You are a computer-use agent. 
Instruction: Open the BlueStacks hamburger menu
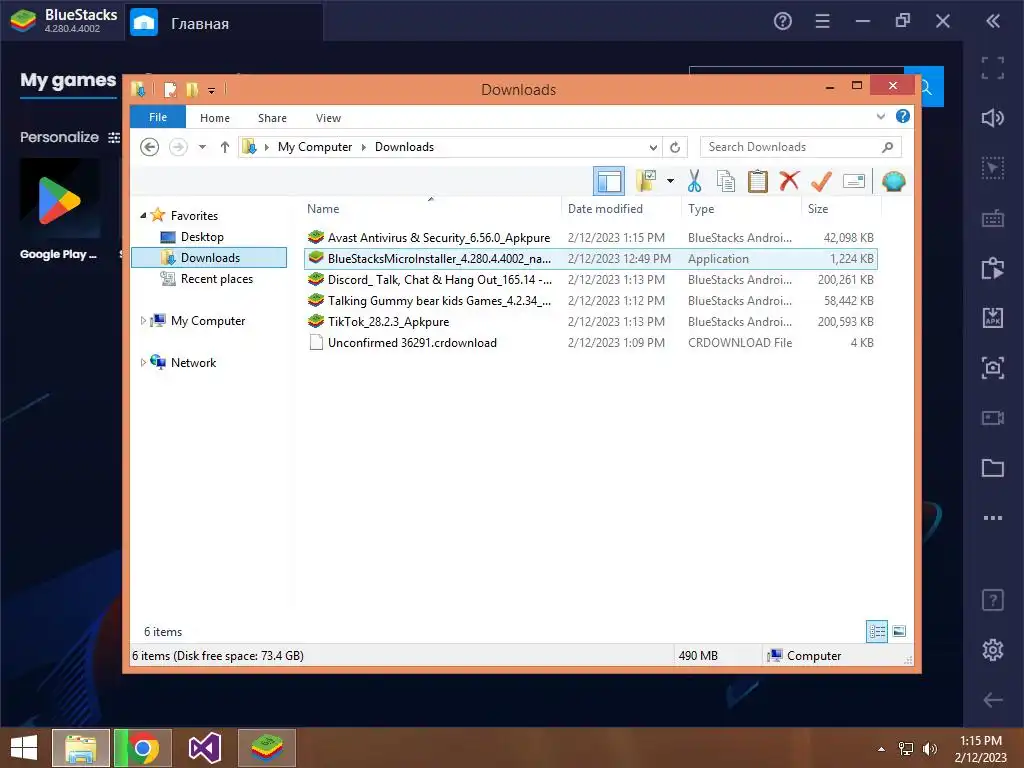[822, 21]
